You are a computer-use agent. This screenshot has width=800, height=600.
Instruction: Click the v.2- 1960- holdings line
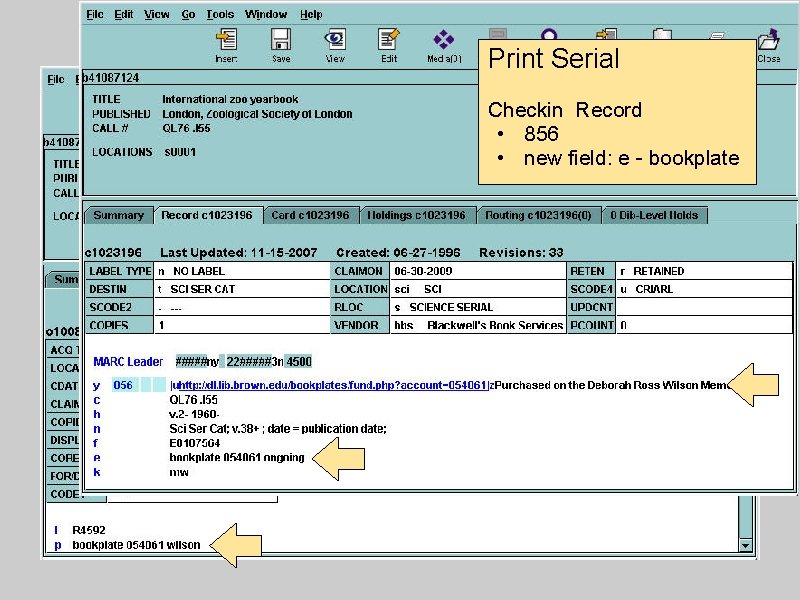(194, 414)
